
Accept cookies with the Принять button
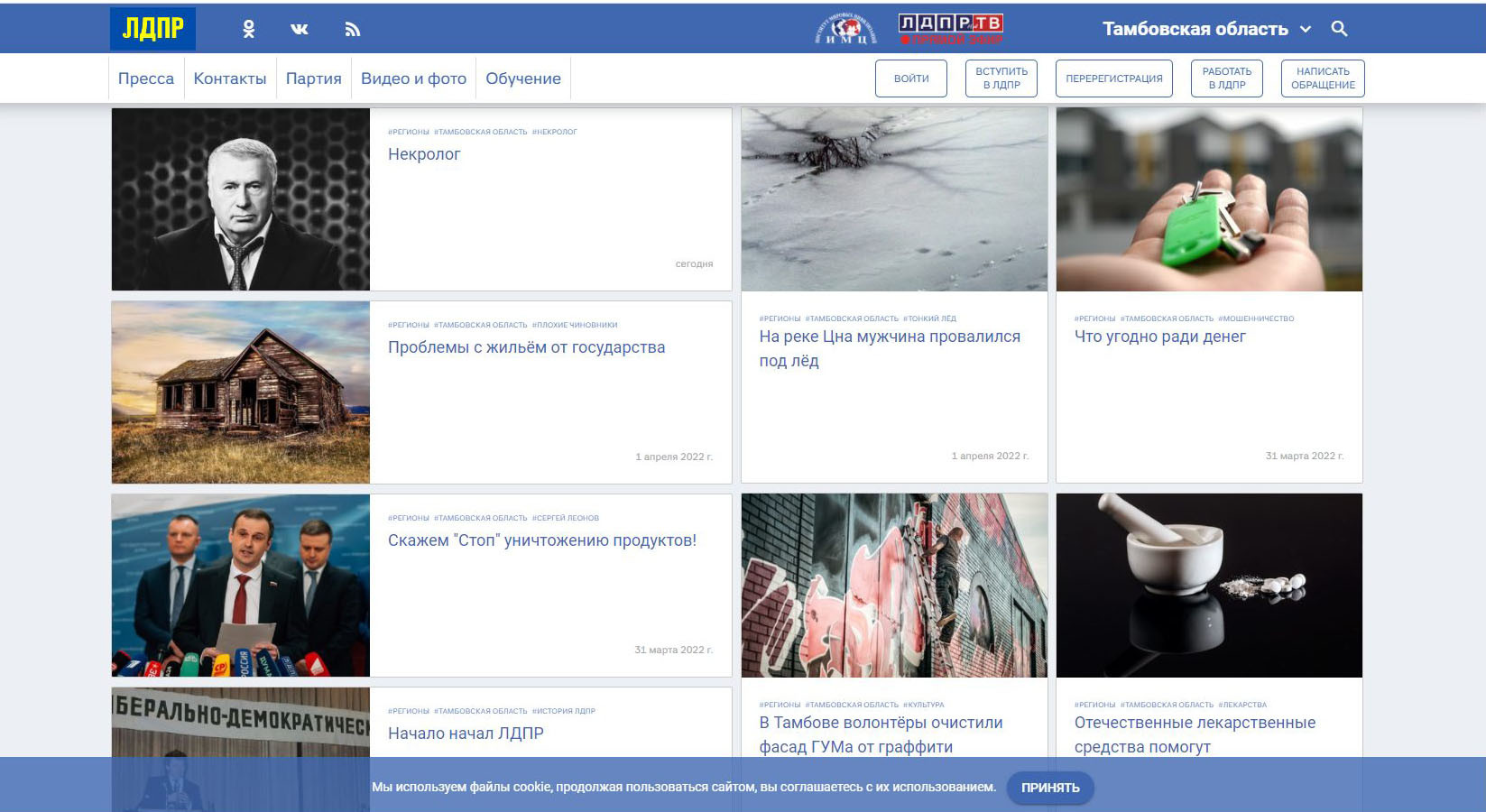(1050, 788)
